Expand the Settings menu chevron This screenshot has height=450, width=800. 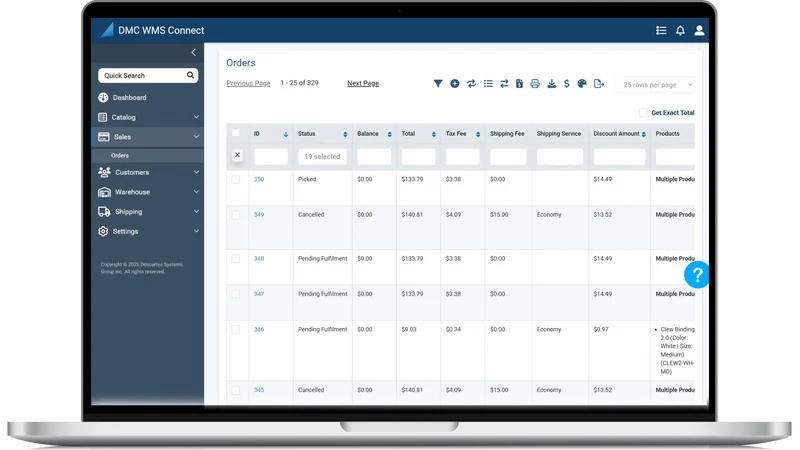pyautogui.click(x=196, y=231)
